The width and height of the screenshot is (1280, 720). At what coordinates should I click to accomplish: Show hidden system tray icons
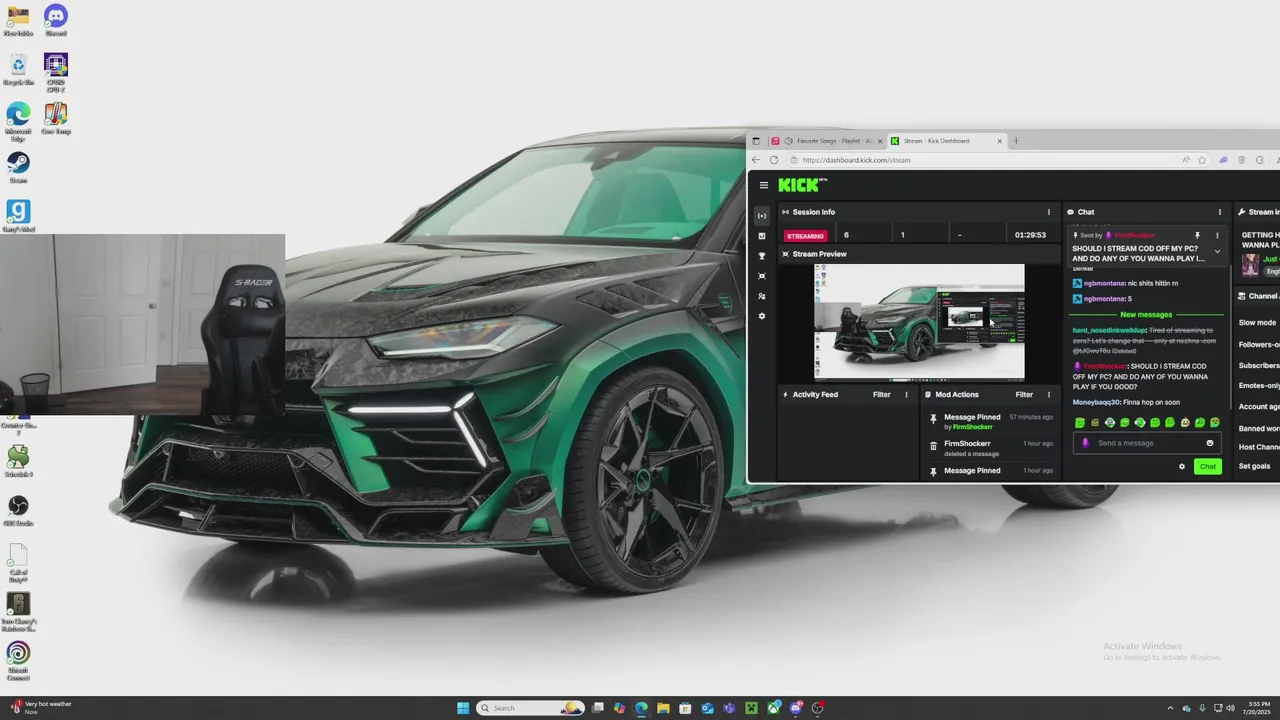[1170, 708]
